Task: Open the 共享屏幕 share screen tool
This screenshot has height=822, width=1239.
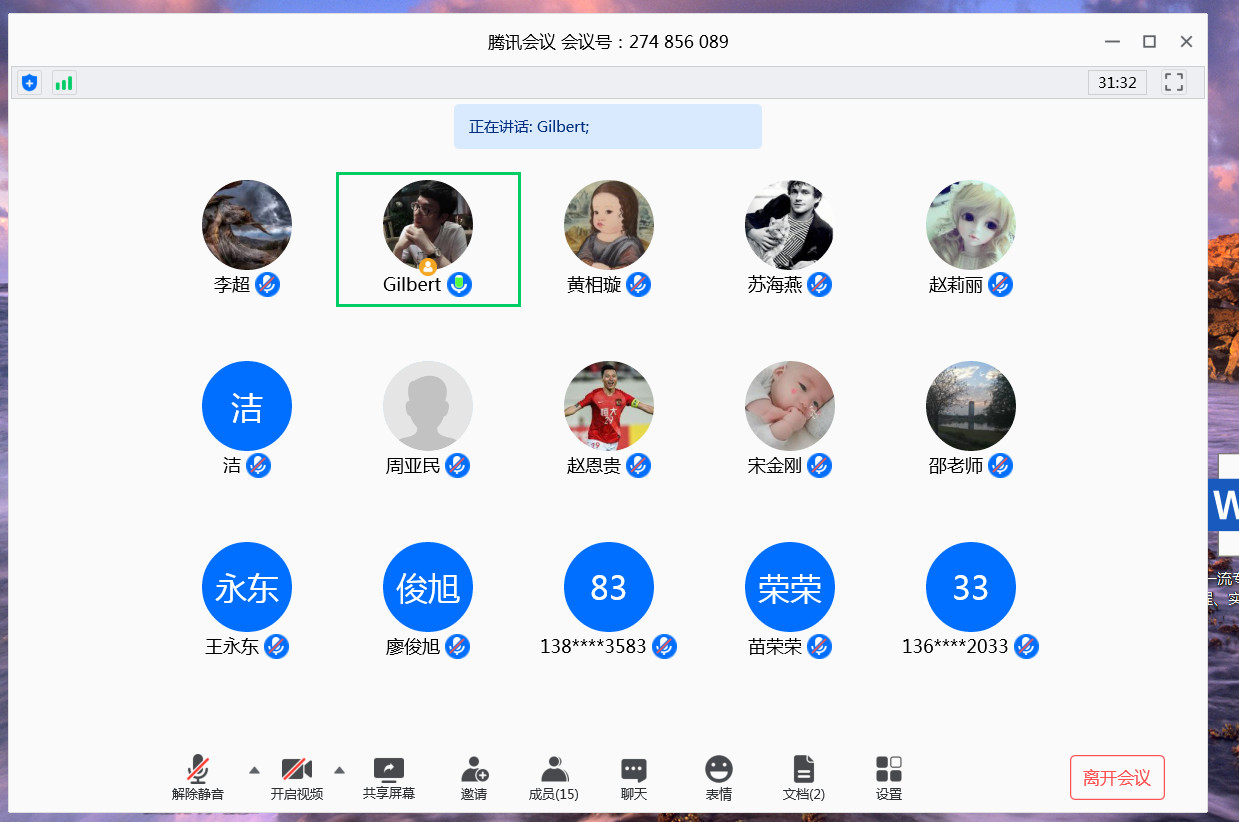Action: coord(388,778)
